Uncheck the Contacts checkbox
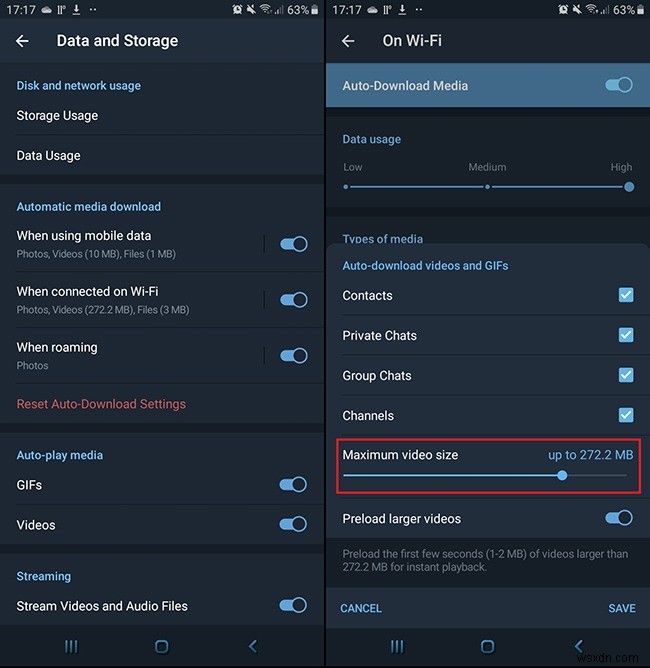This screenshot has width=650, height=668. click(x=626, y=295)
